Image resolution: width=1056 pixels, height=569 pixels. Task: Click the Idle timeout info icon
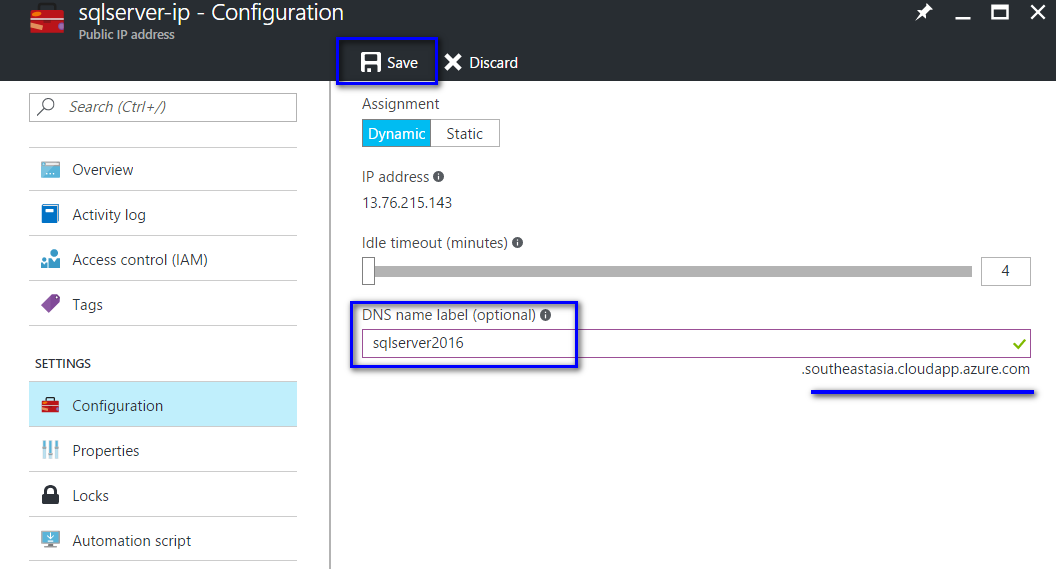point(517,242)
